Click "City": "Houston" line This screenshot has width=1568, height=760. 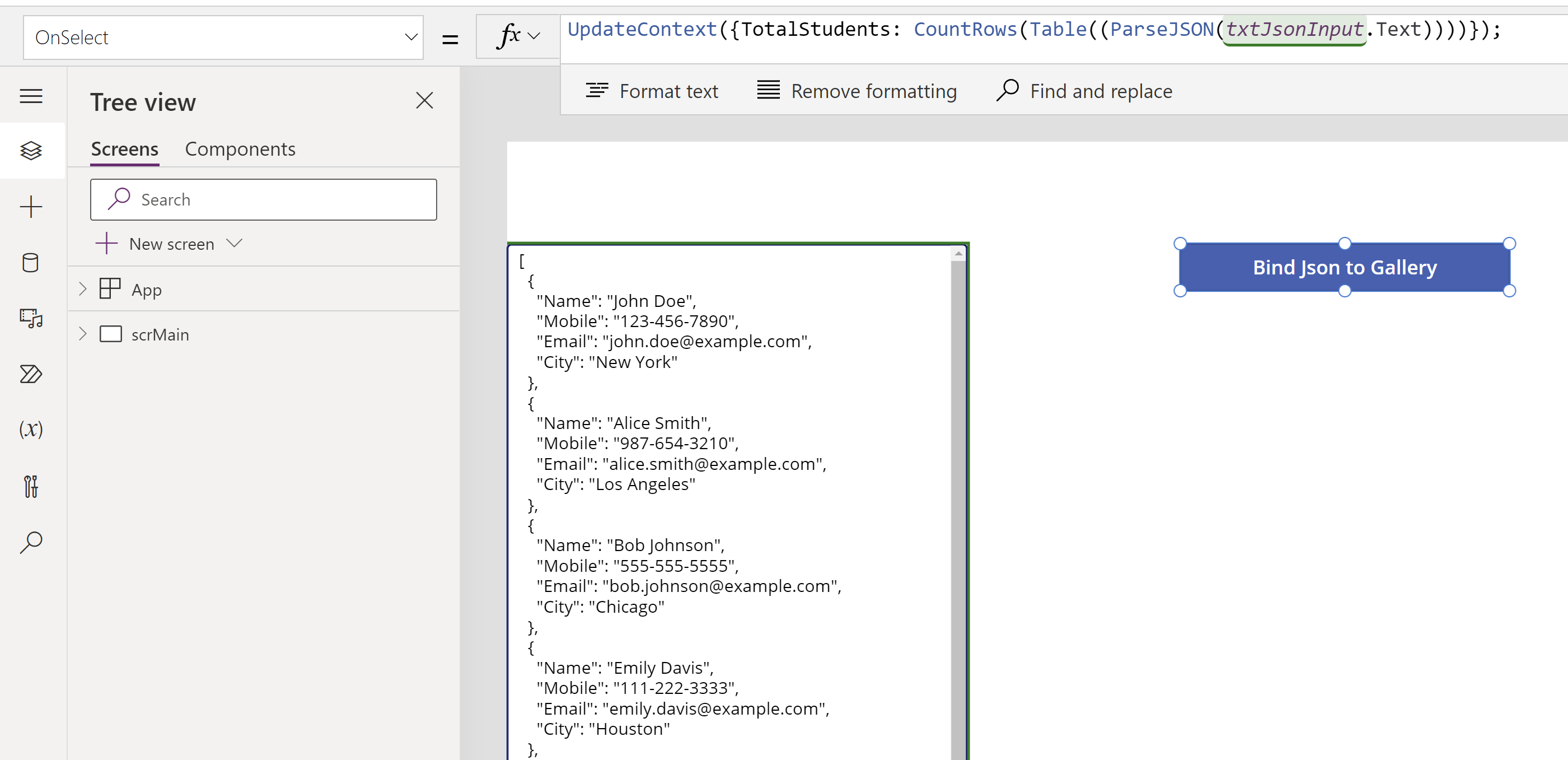pos(602,729)
